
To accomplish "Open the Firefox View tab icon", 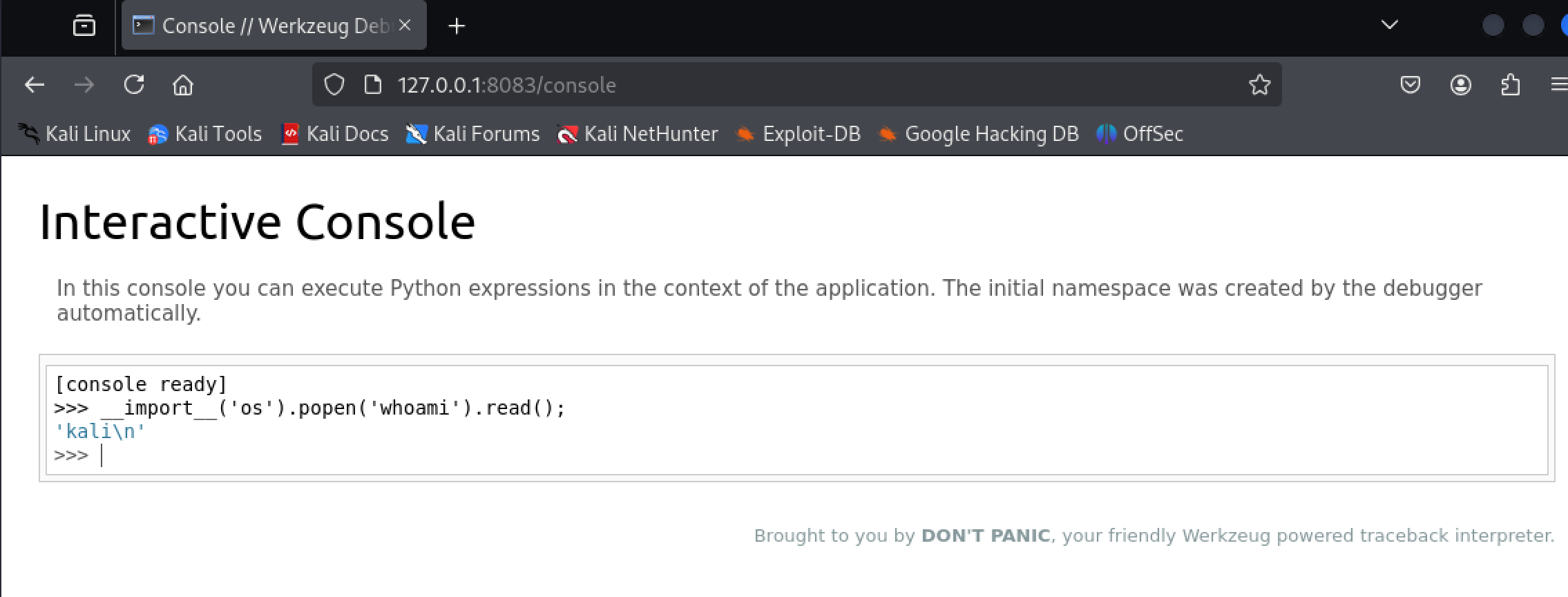I will pyautogui.click(x=84, y=26).
